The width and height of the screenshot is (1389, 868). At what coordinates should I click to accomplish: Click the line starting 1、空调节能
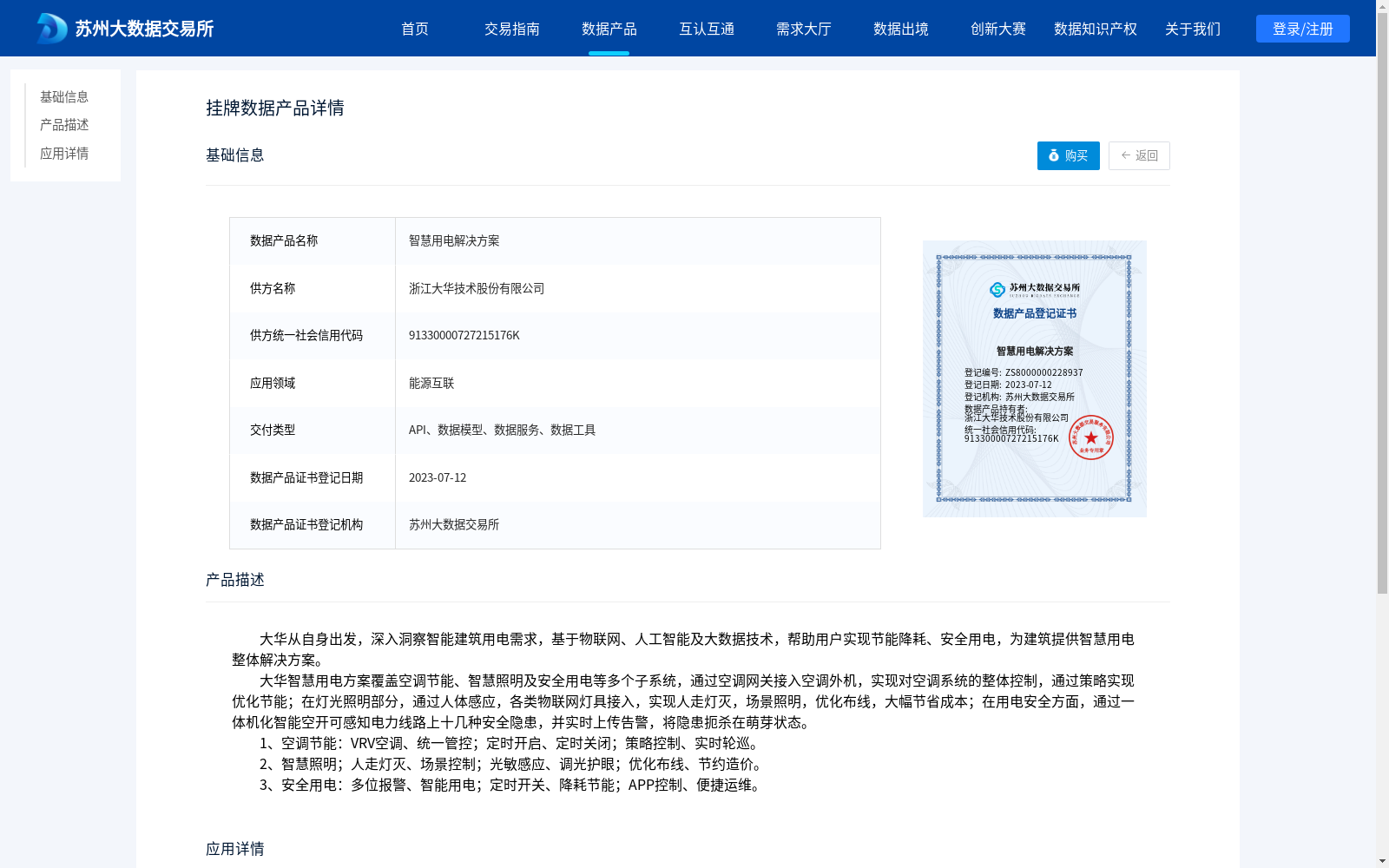pos(512,743)
